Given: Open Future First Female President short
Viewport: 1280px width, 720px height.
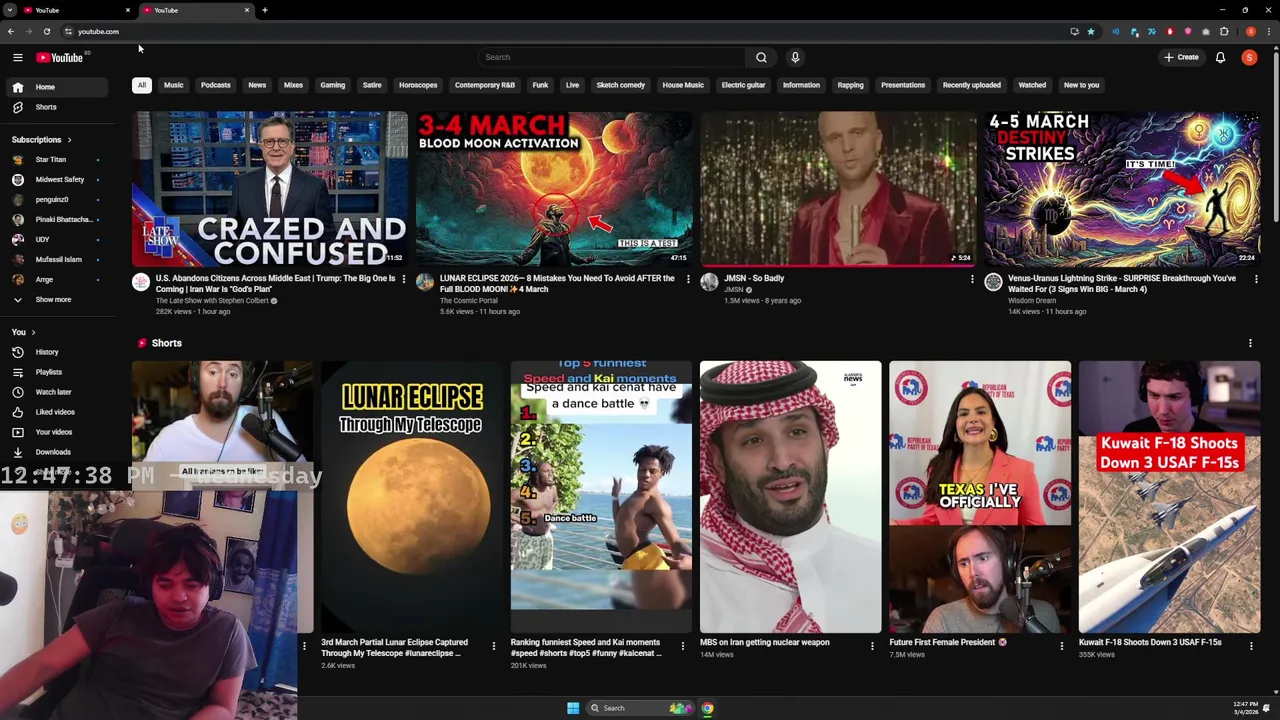Looking at the screenshot, I should click(980, 497).
